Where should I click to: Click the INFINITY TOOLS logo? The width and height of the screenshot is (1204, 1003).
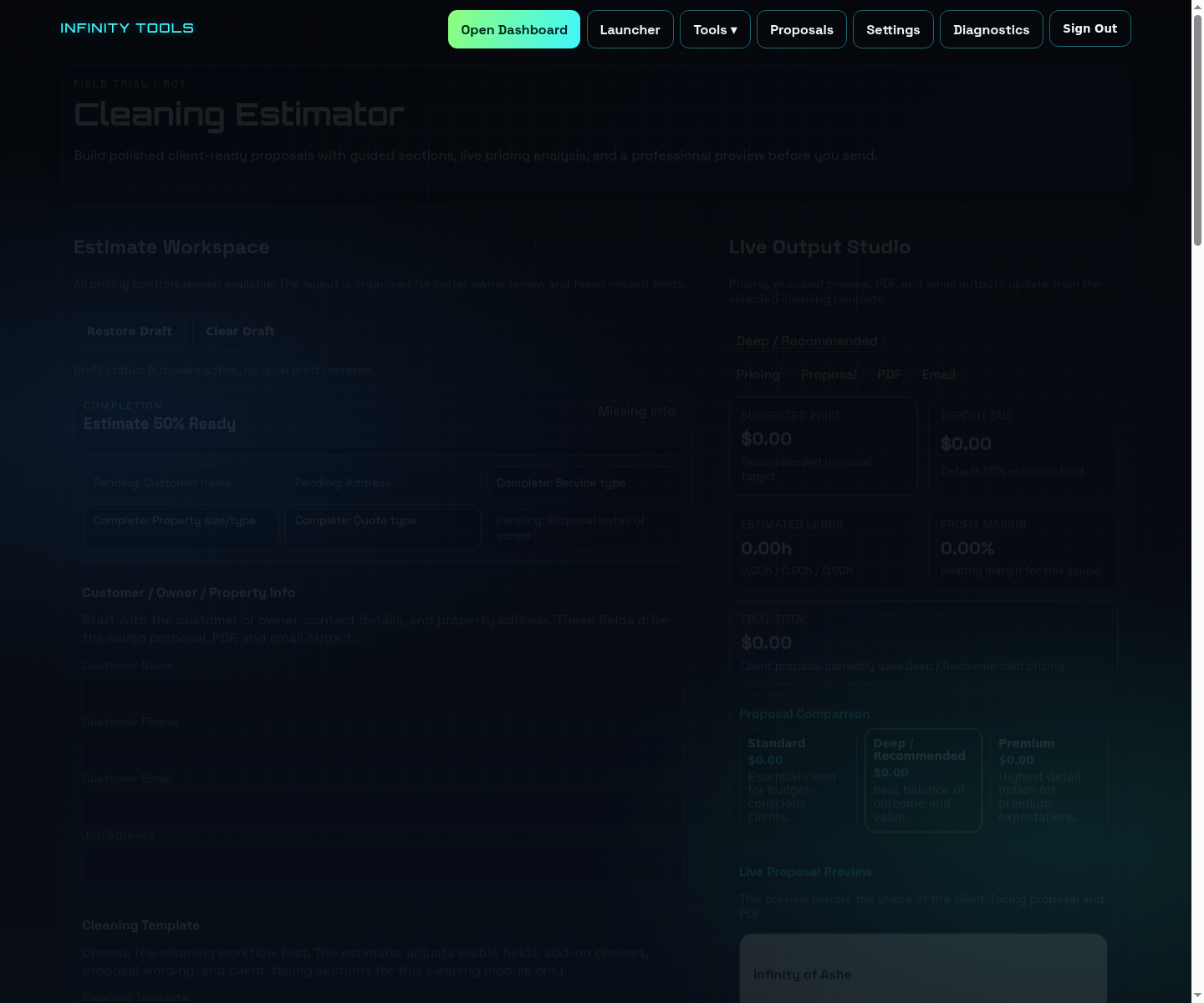point(127,28)
